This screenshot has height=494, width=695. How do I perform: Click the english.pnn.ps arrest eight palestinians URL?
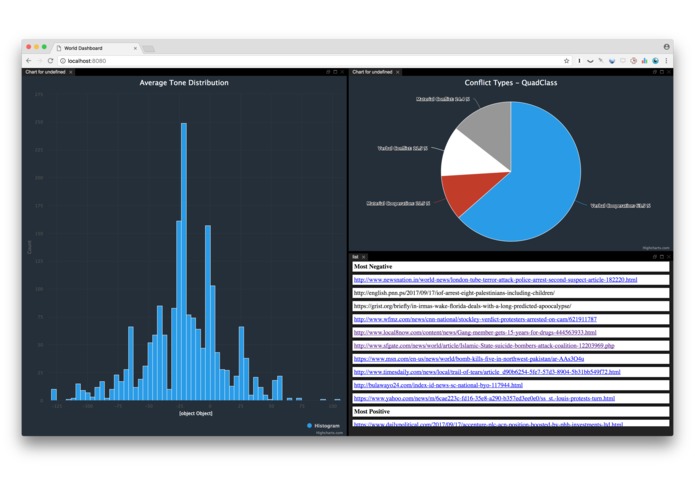(x=454, y=293)
